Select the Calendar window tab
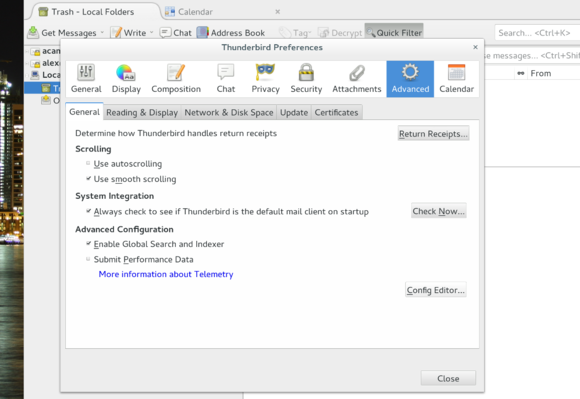The width and height of the screenshot is (580, 399). (195, 12)
